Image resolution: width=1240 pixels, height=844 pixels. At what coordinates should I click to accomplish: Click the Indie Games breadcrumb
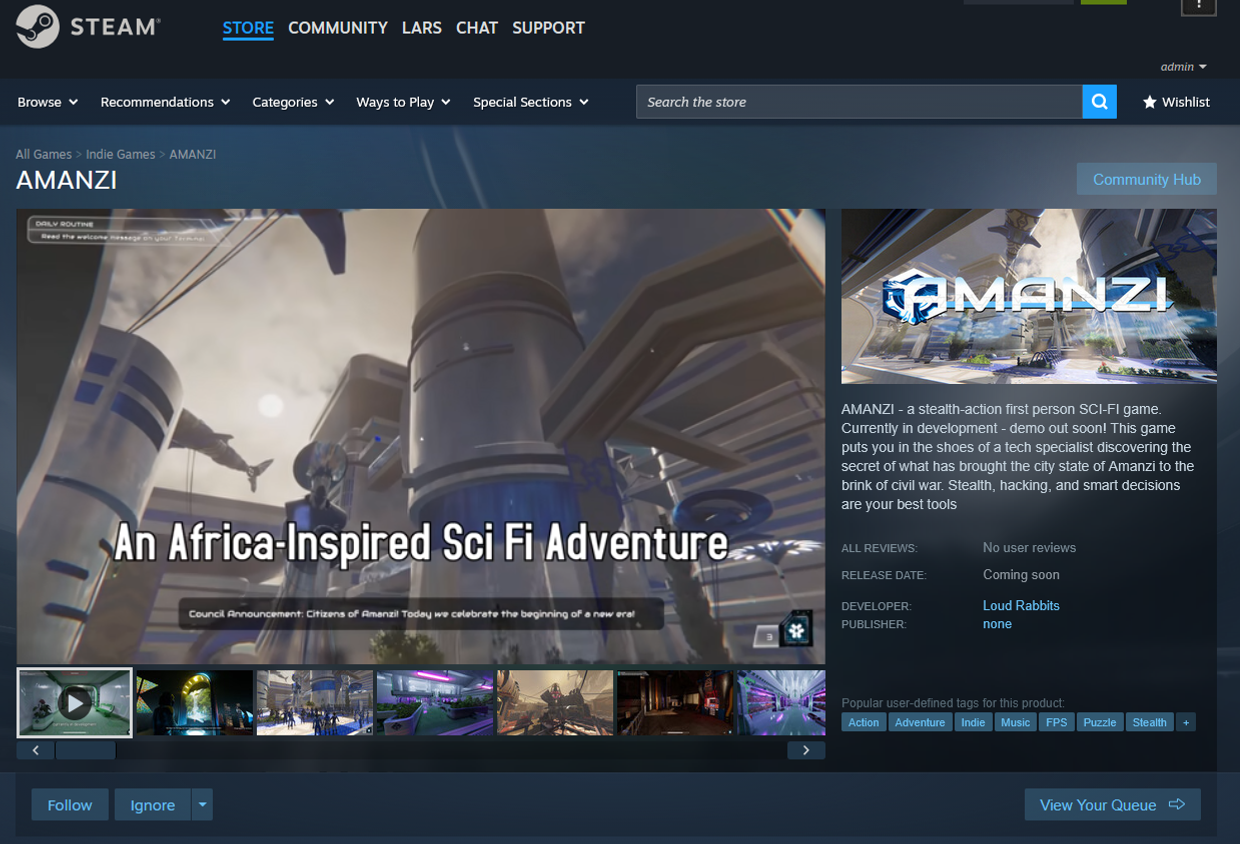(120, 154)
